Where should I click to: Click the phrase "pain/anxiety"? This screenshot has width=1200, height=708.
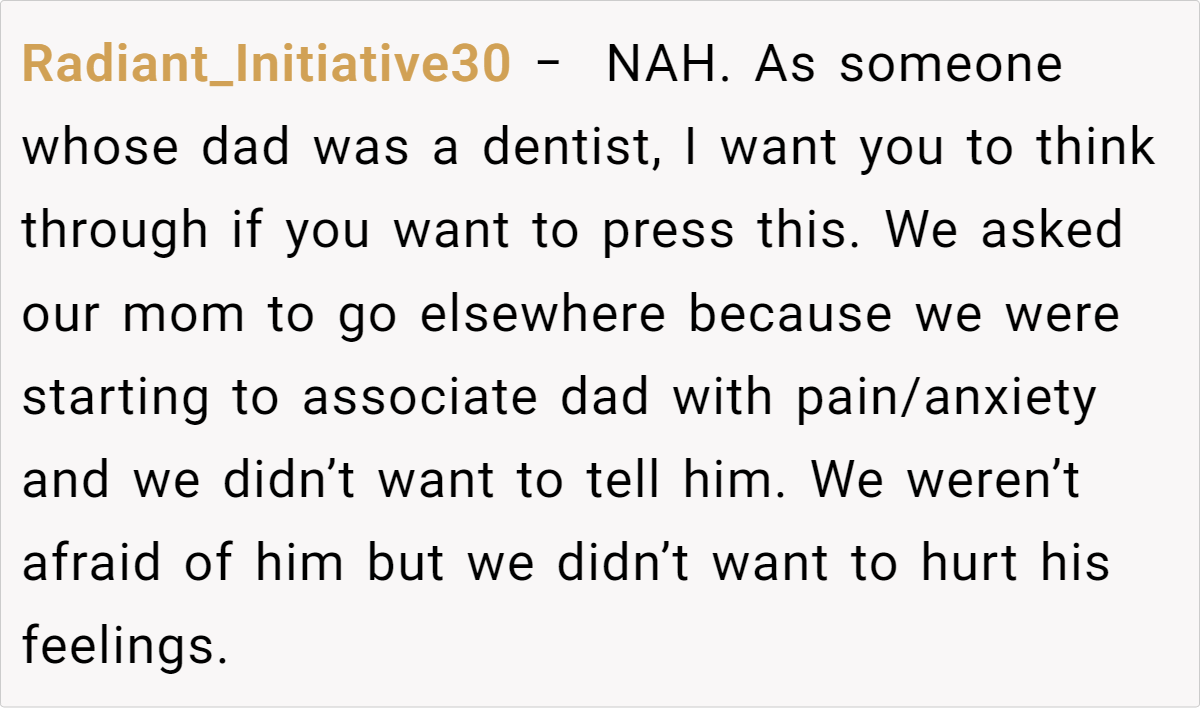(946, 398)
